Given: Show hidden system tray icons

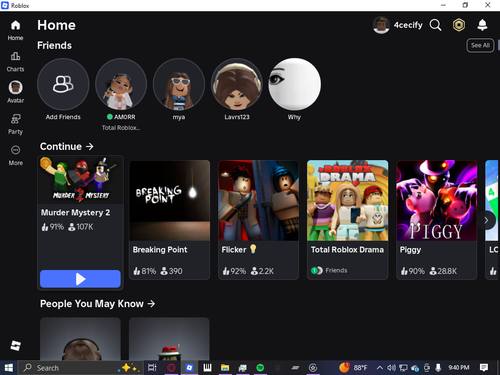Looking at the screenshot, I should (x=380, y=368).
